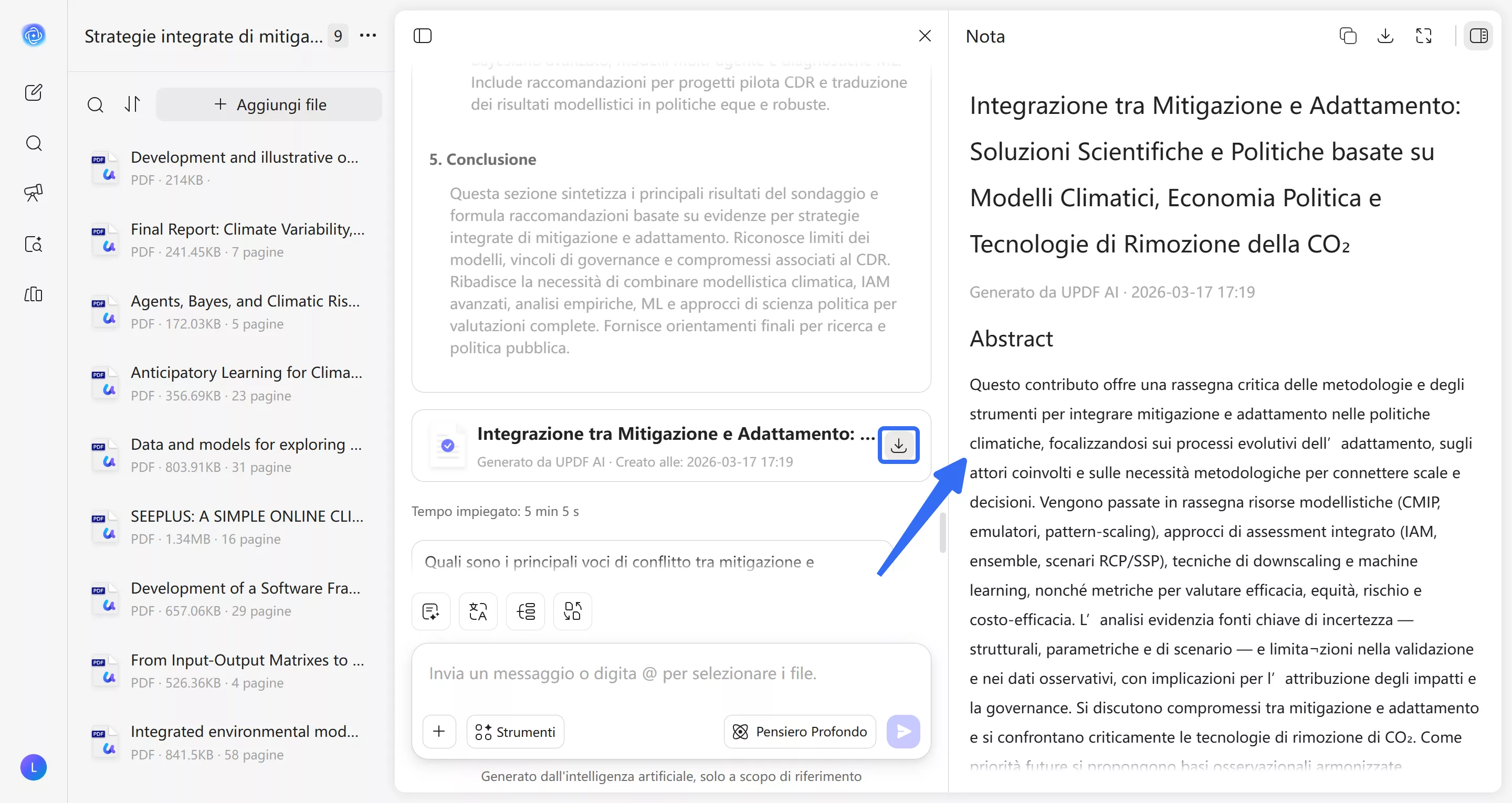Image resolution: width=1512 pixels, height=803 pixels.
Task: Select the translate tool below the suggested question
Action: point(478,611)
